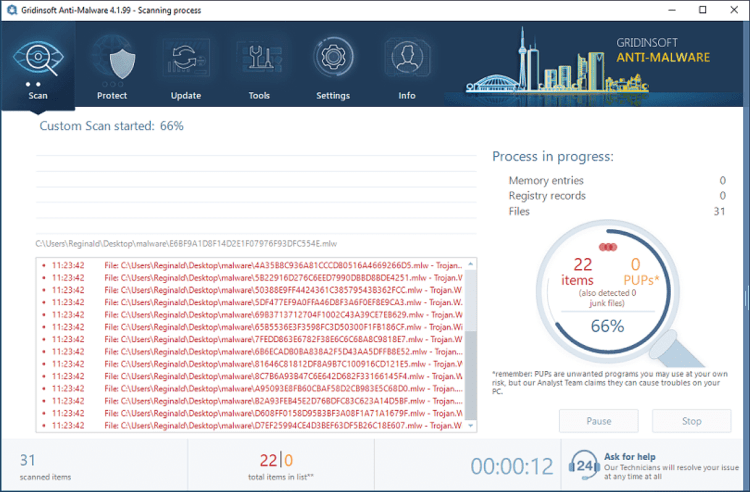This screenshot has width=750, height=492.
Task: Select log row 6B6ECAD80BA838A2F5D43AA5DFFB8E52.mlw
Action: 252,351
